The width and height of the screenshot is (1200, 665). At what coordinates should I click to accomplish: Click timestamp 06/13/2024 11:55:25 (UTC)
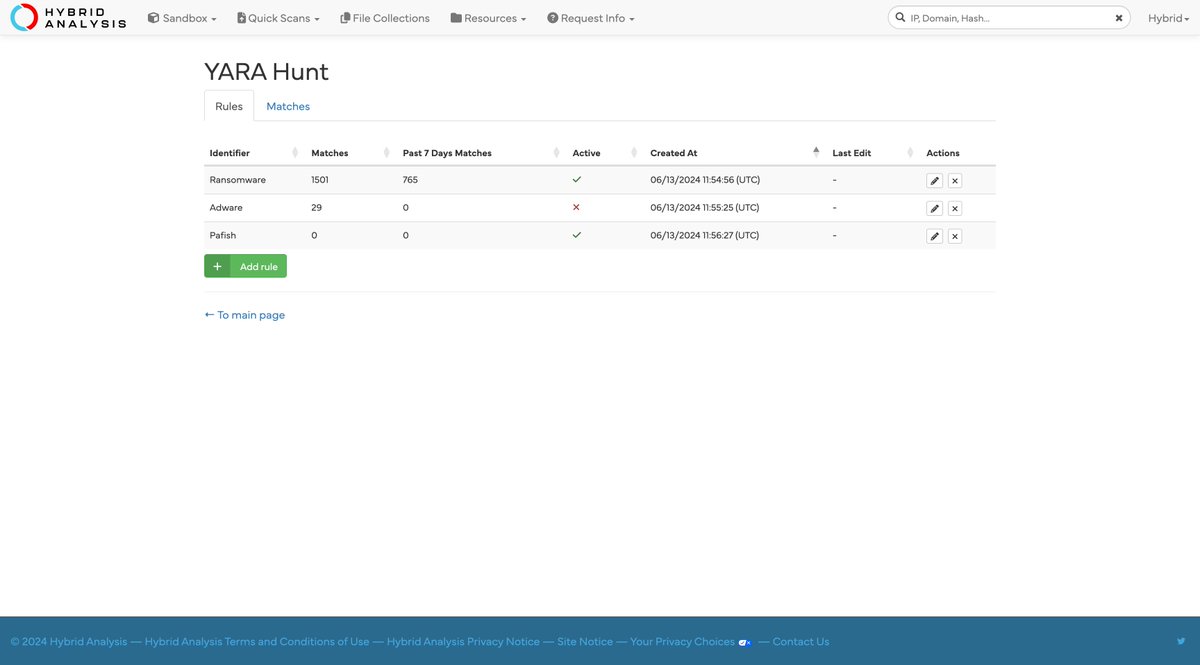pos(705,208)
